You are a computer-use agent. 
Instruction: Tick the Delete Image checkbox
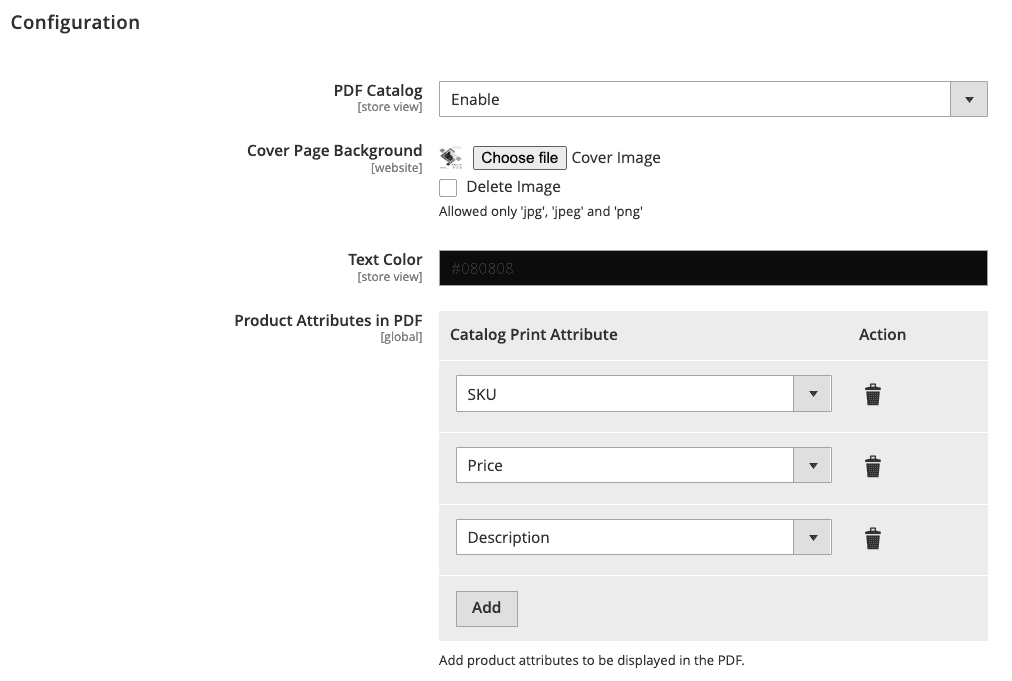[x=448, y=188]
